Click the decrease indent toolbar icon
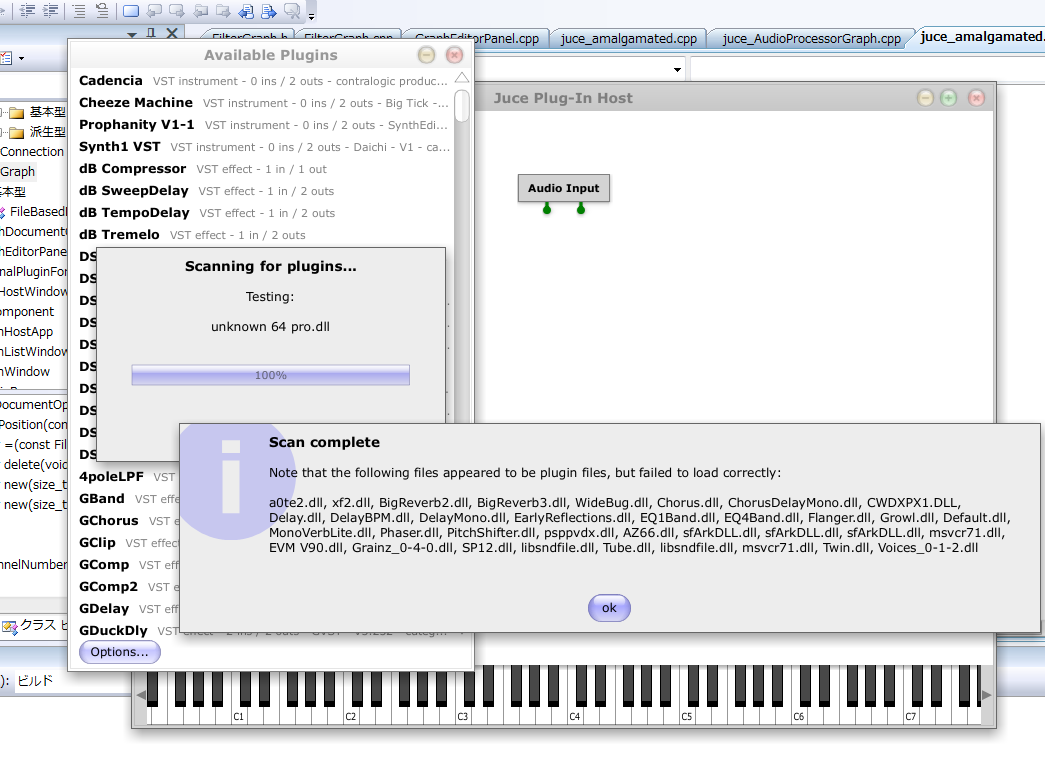This screenshot has height=773, width=1045. tap(27, 11)
